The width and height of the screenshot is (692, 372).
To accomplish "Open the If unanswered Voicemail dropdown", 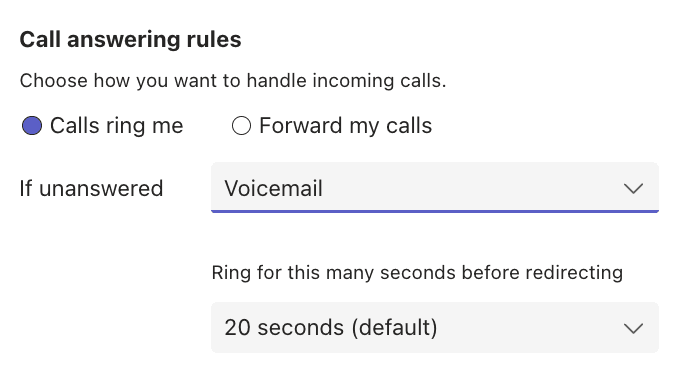I will pos(435,188).
